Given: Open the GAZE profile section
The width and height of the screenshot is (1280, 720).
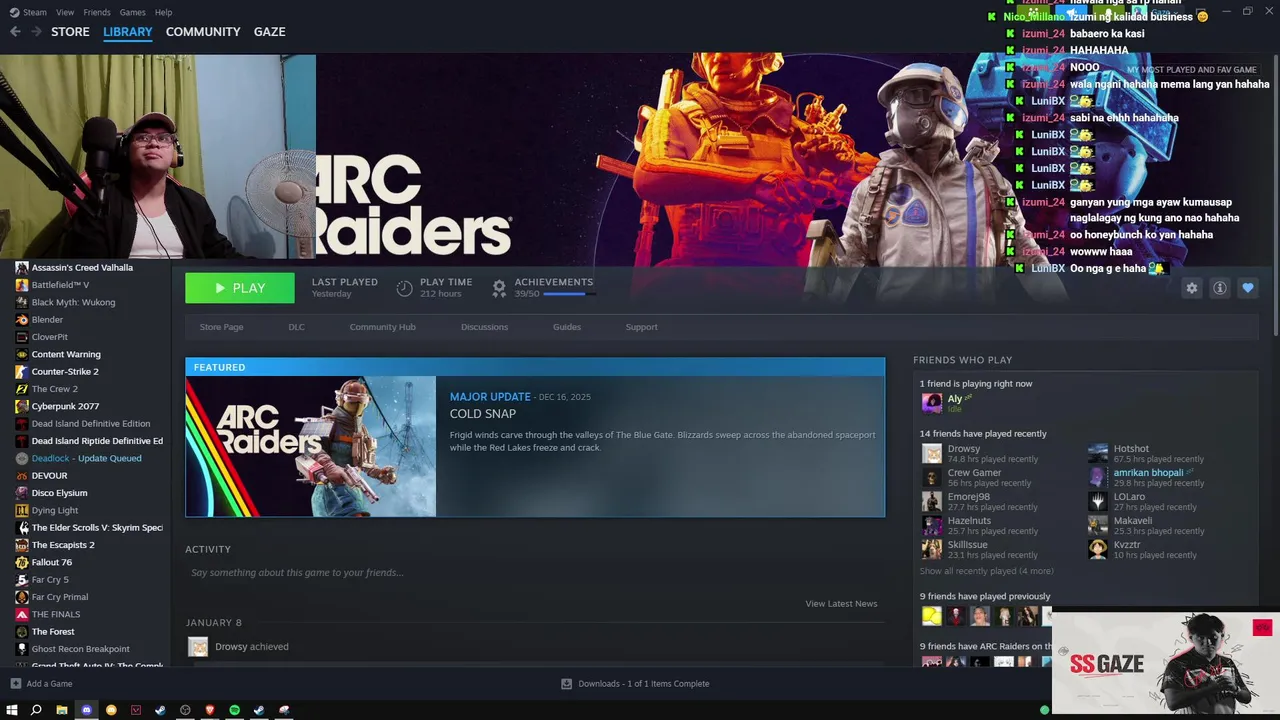Looking at the screenshot, I should pyautogui.click(x=269, y=32).
